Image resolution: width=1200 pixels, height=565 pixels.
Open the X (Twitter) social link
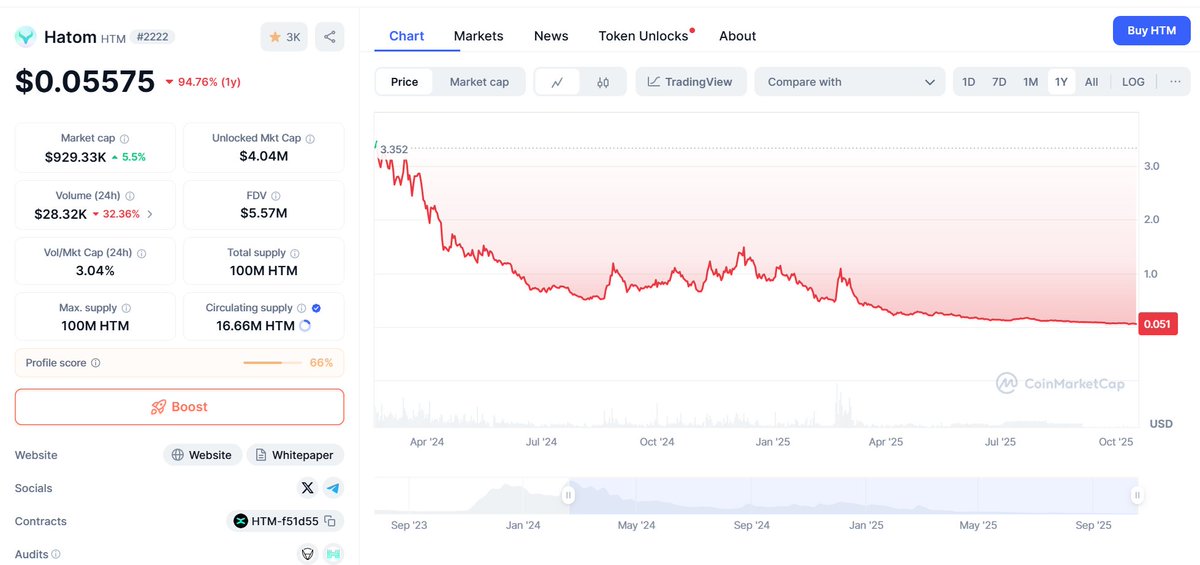pos(307,488)
